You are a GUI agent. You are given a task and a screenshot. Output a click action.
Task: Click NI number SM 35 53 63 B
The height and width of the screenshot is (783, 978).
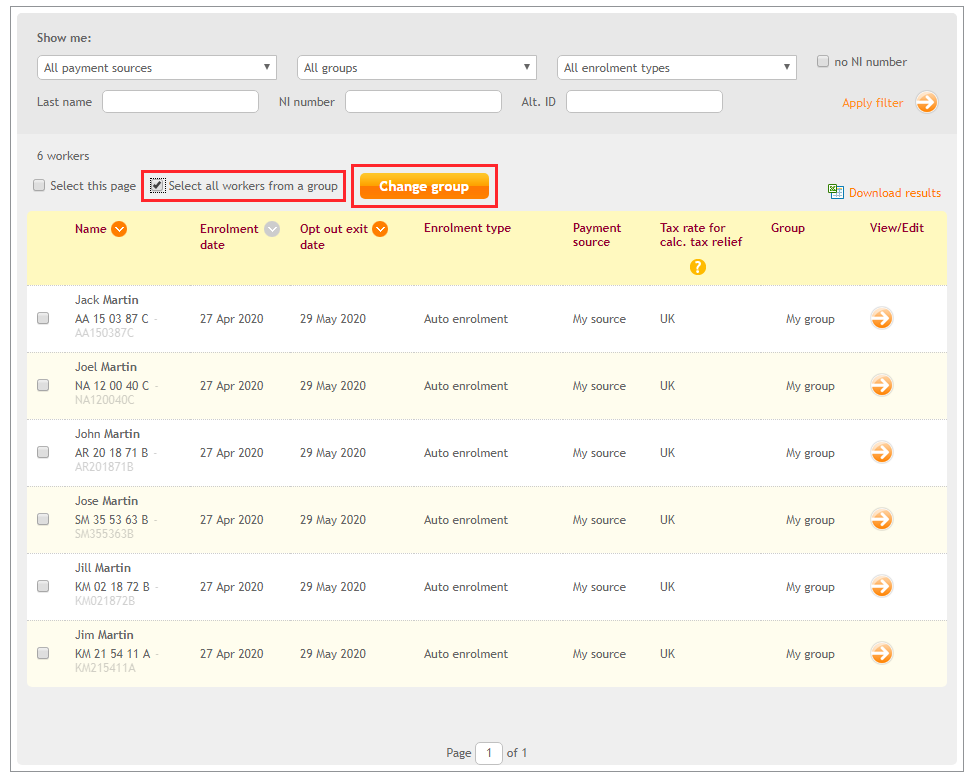[112, 520]
